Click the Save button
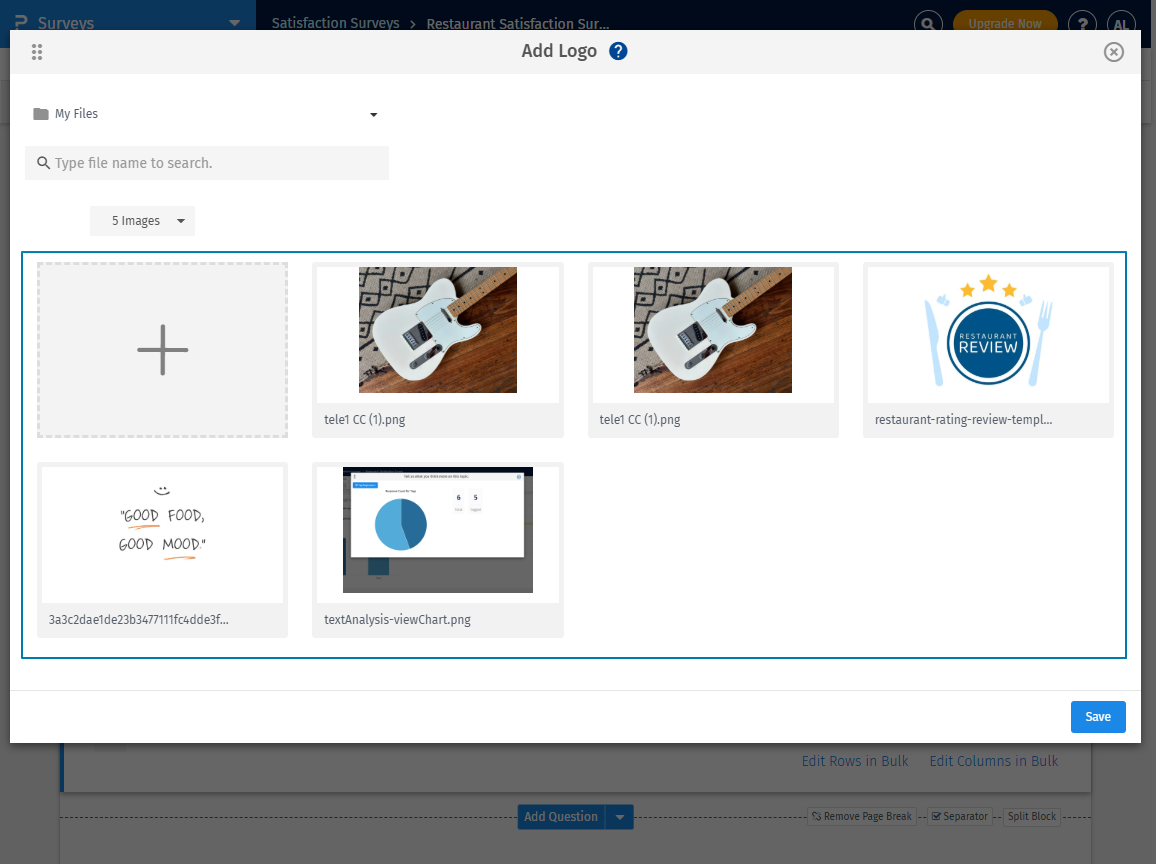 click(x=1098, y=717)
